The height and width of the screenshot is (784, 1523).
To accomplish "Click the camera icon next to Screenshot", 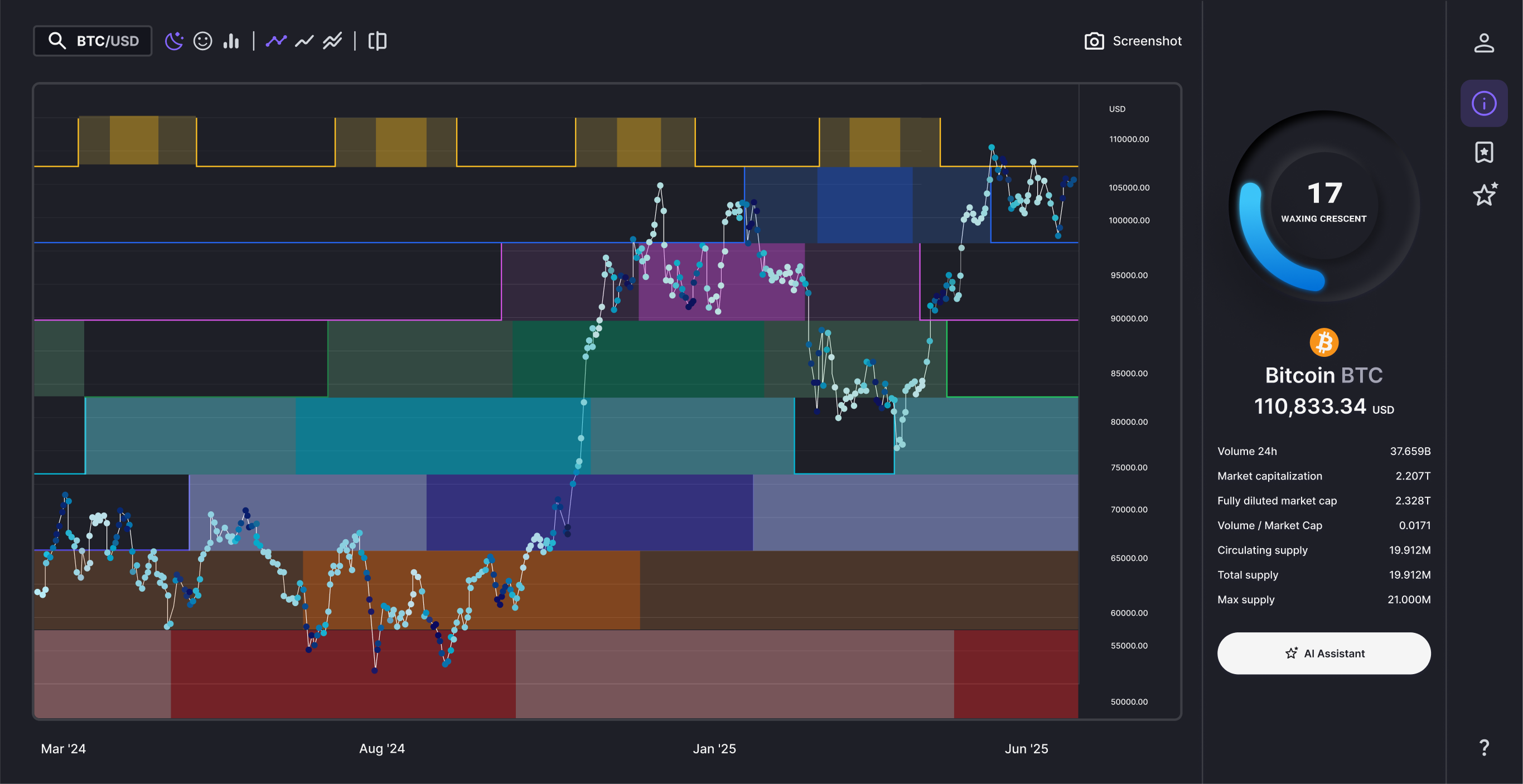I will [1094, 41].
